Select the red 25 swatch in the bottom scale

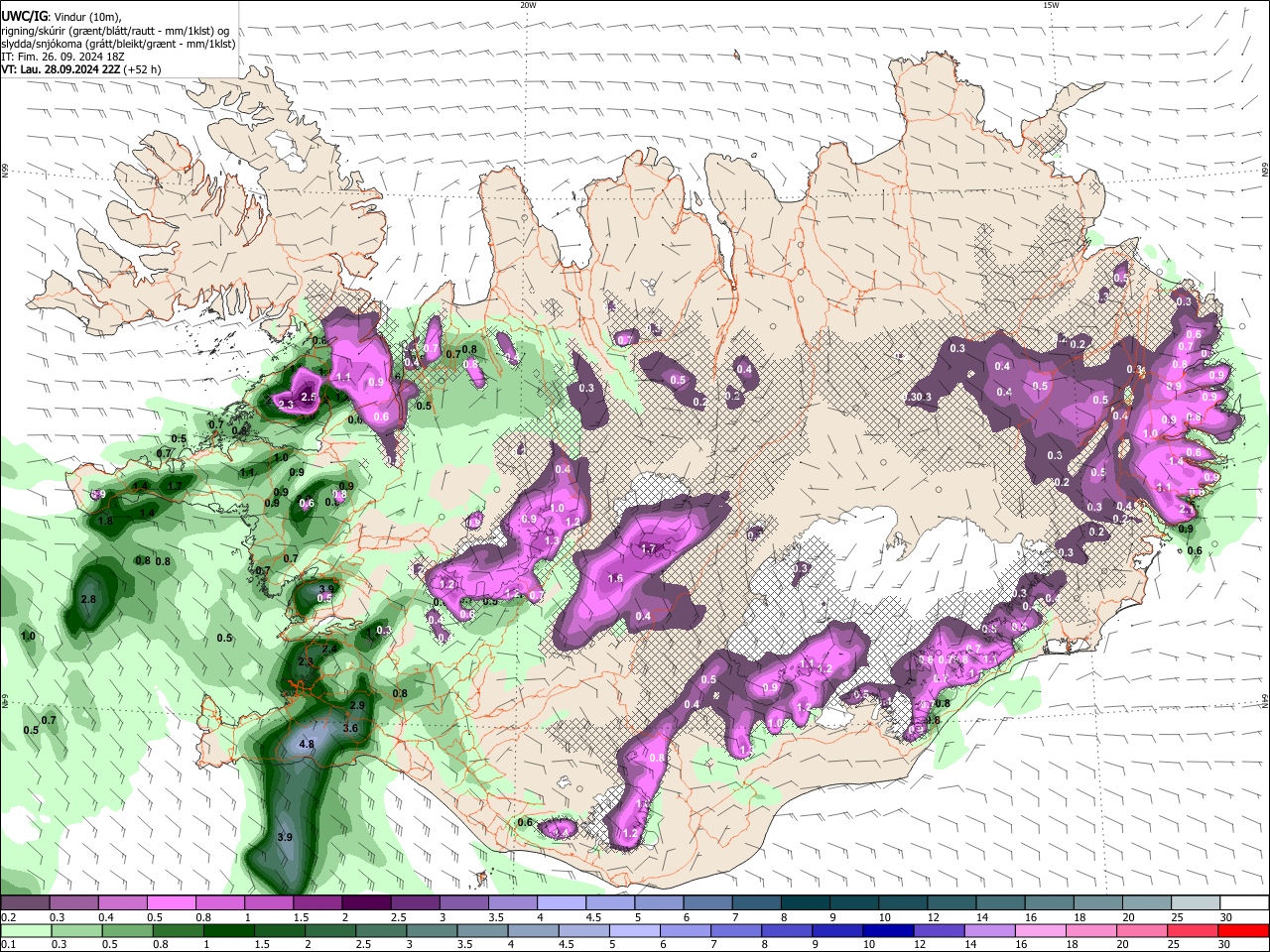[x=1193, y=930]
